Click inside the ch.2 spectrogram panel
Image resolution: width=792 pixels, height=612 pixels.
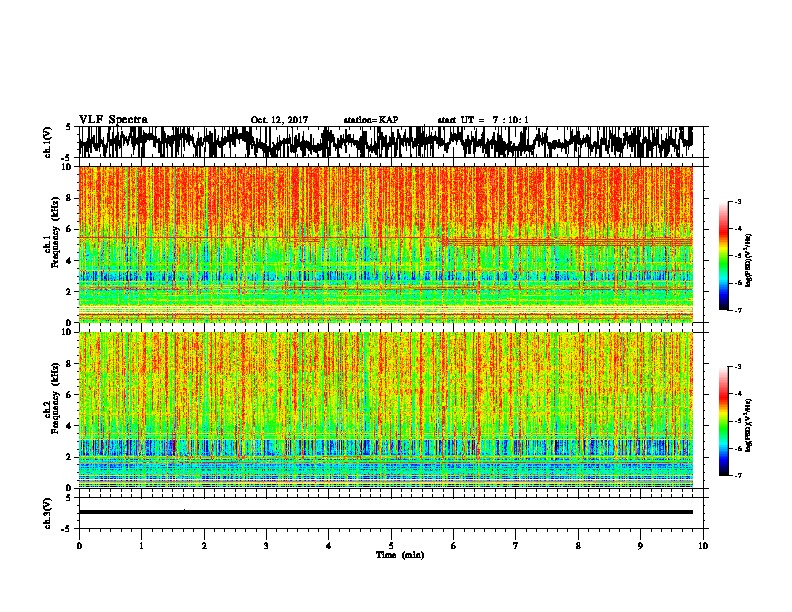pyautogui.click(x=385, y=410)
